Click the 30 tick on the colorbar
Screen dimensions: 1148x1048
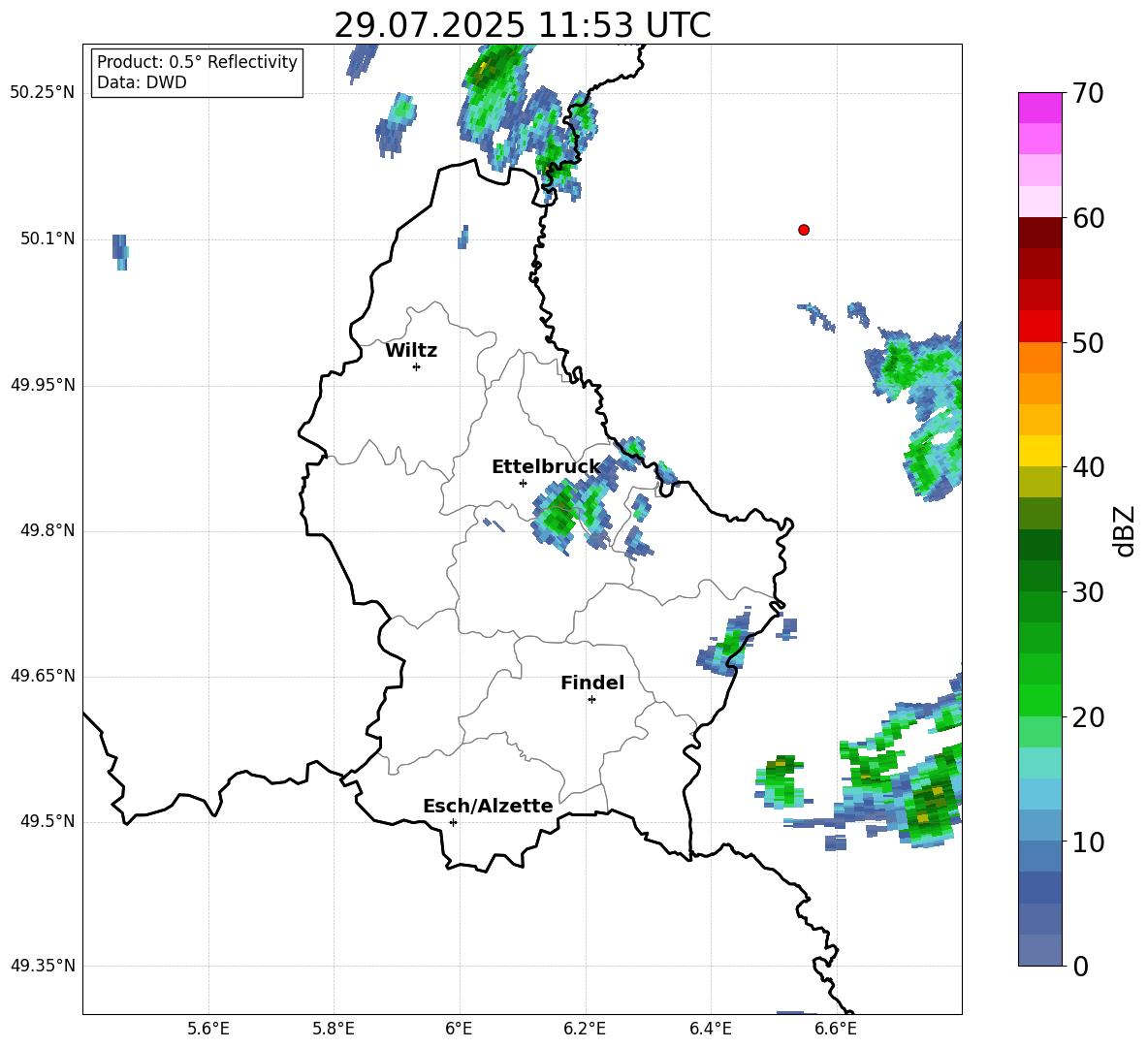click(x=1087, y=592)
